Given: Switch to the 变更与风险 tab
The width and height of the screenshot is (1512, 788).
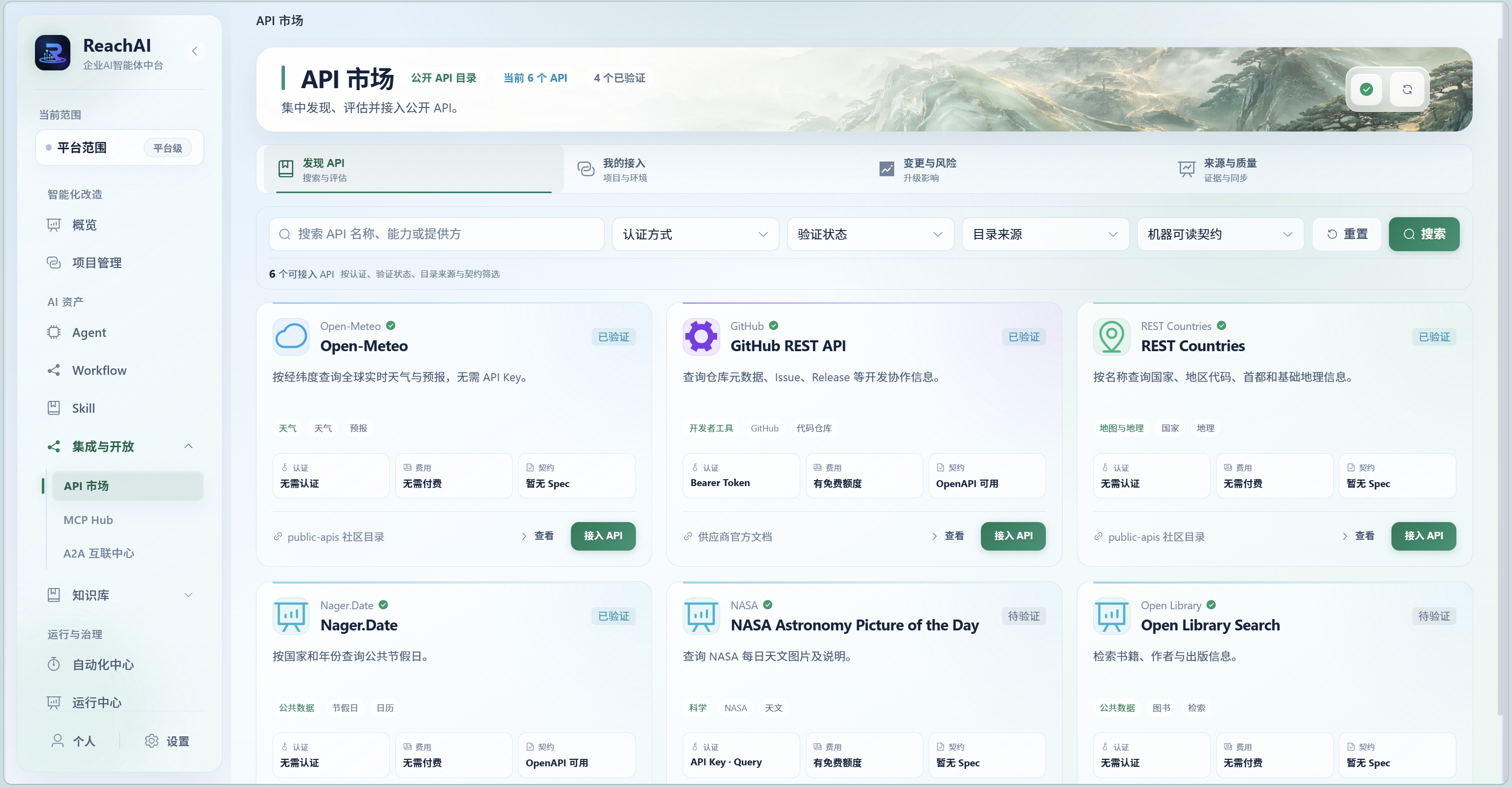Looking at the screenshot, I should tap(1014, 169).
